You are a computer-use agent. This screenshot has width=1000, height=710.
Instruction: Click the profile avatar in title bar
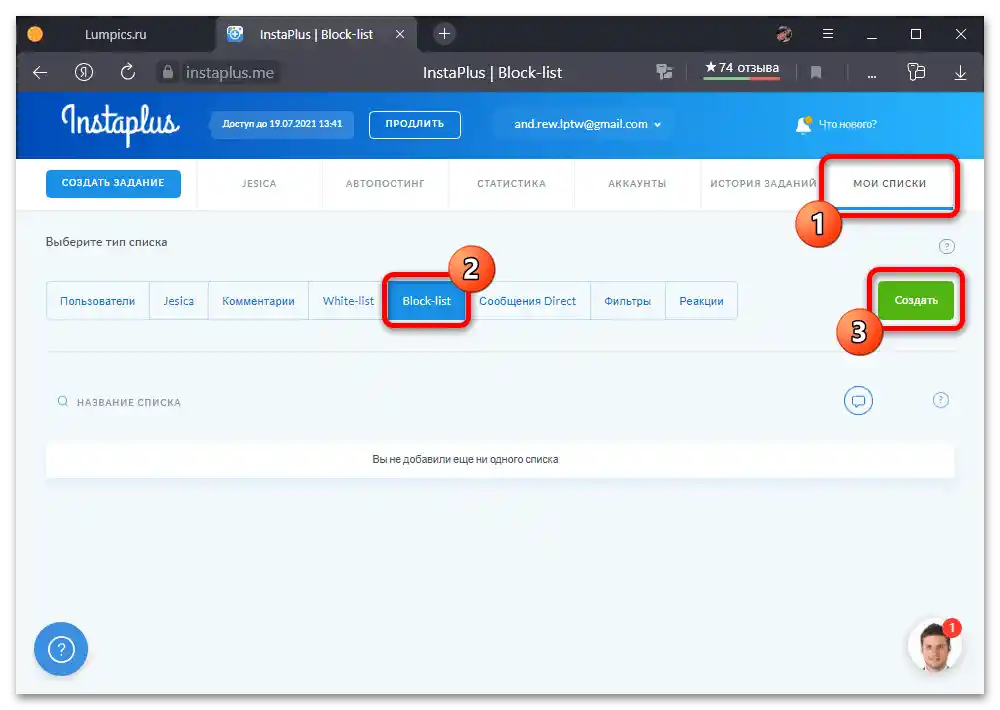coord(784,34)
